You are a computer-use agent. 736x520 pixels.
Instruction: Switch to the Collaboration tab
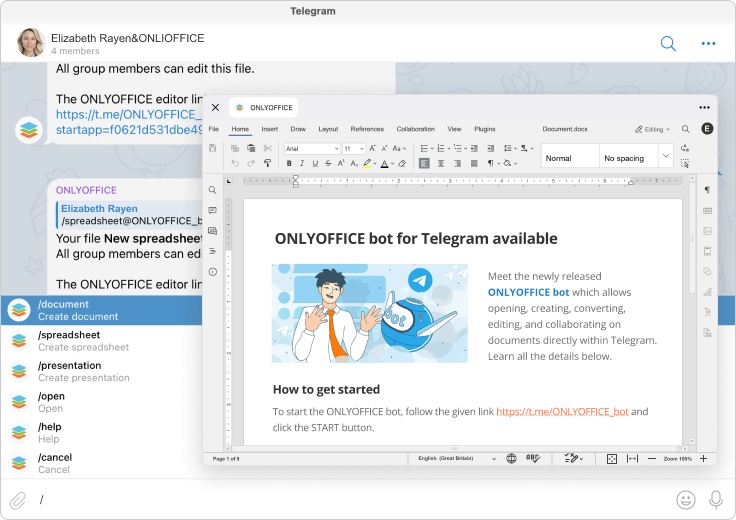point(415,129)
